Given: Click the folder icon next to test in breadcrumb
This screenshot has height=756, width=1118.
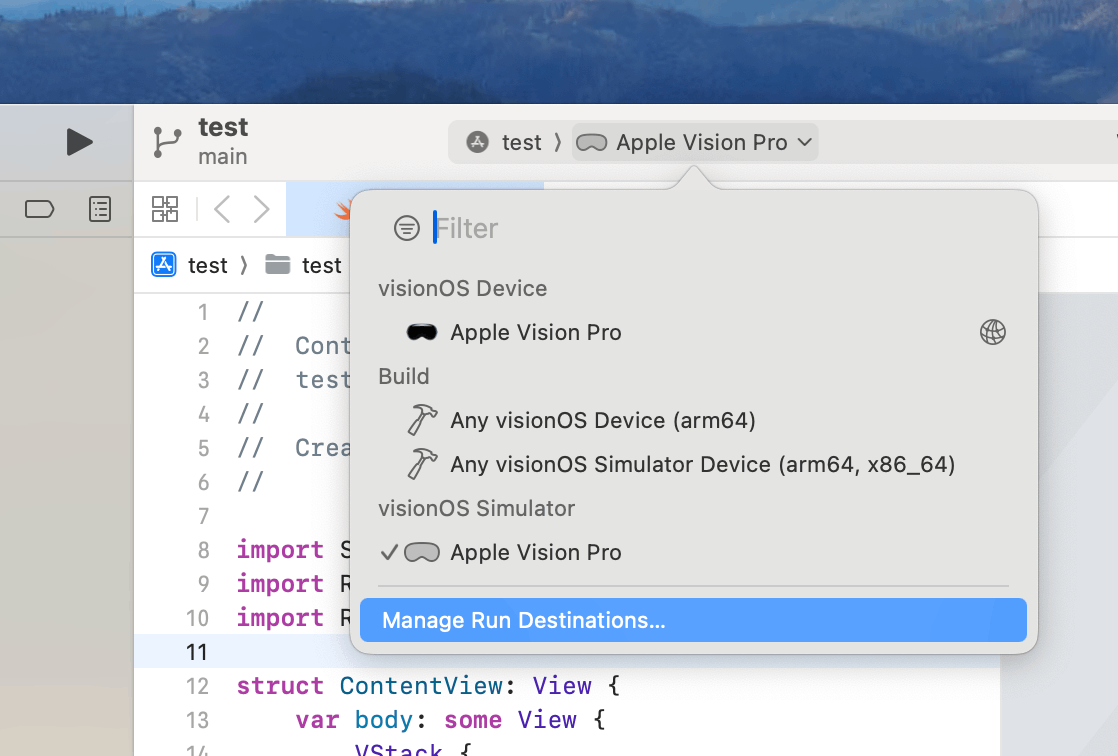Looking at the screenshot, I should (279, 265).
